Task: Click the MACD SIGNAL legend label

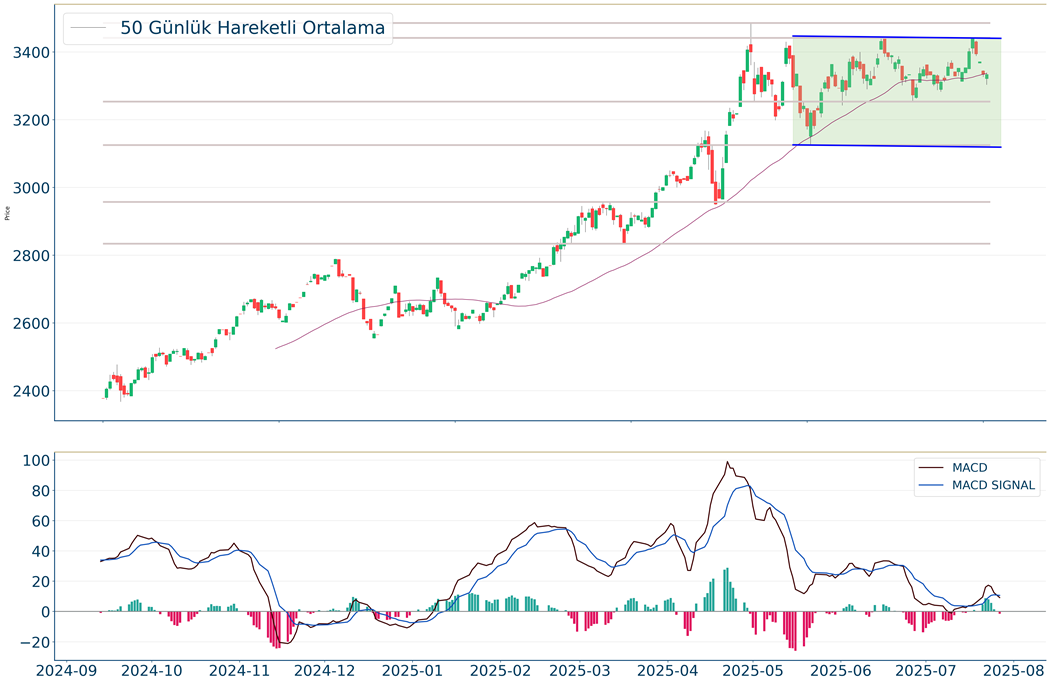Action: click(993, 485)
